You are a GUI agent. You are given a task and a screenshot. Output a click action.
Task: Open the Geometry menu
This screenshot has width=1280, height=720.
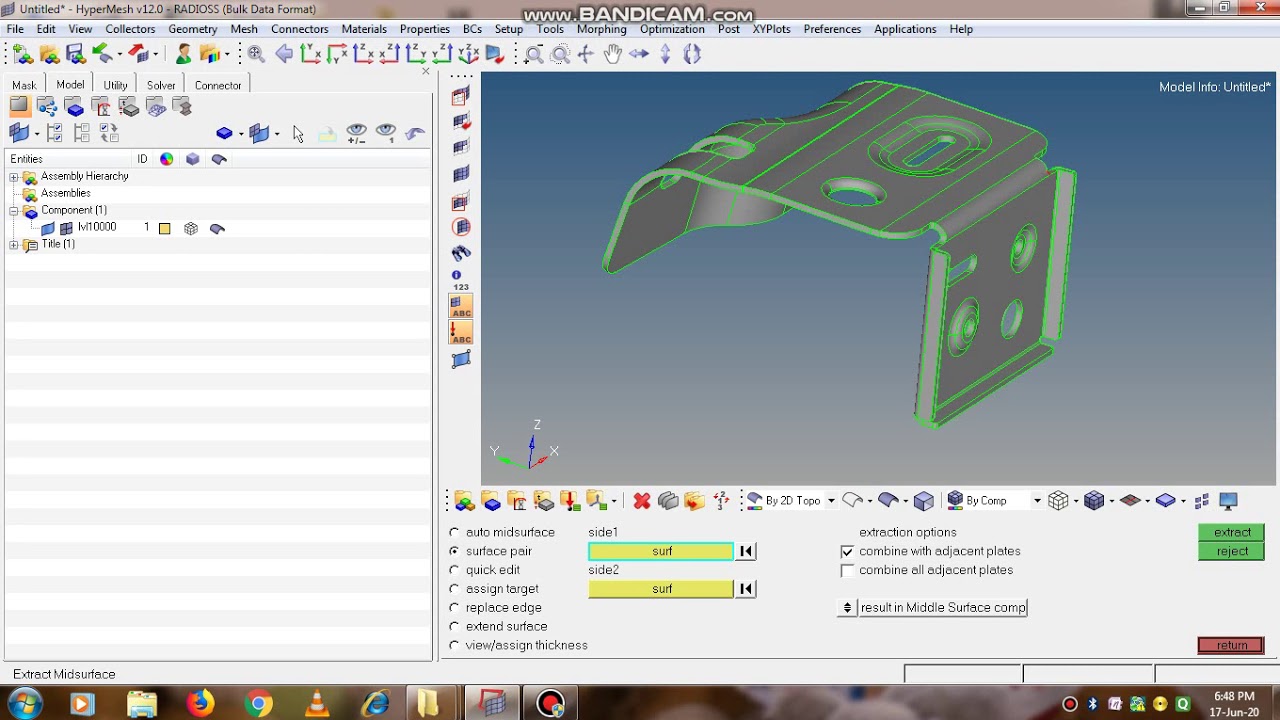point(193,29)
